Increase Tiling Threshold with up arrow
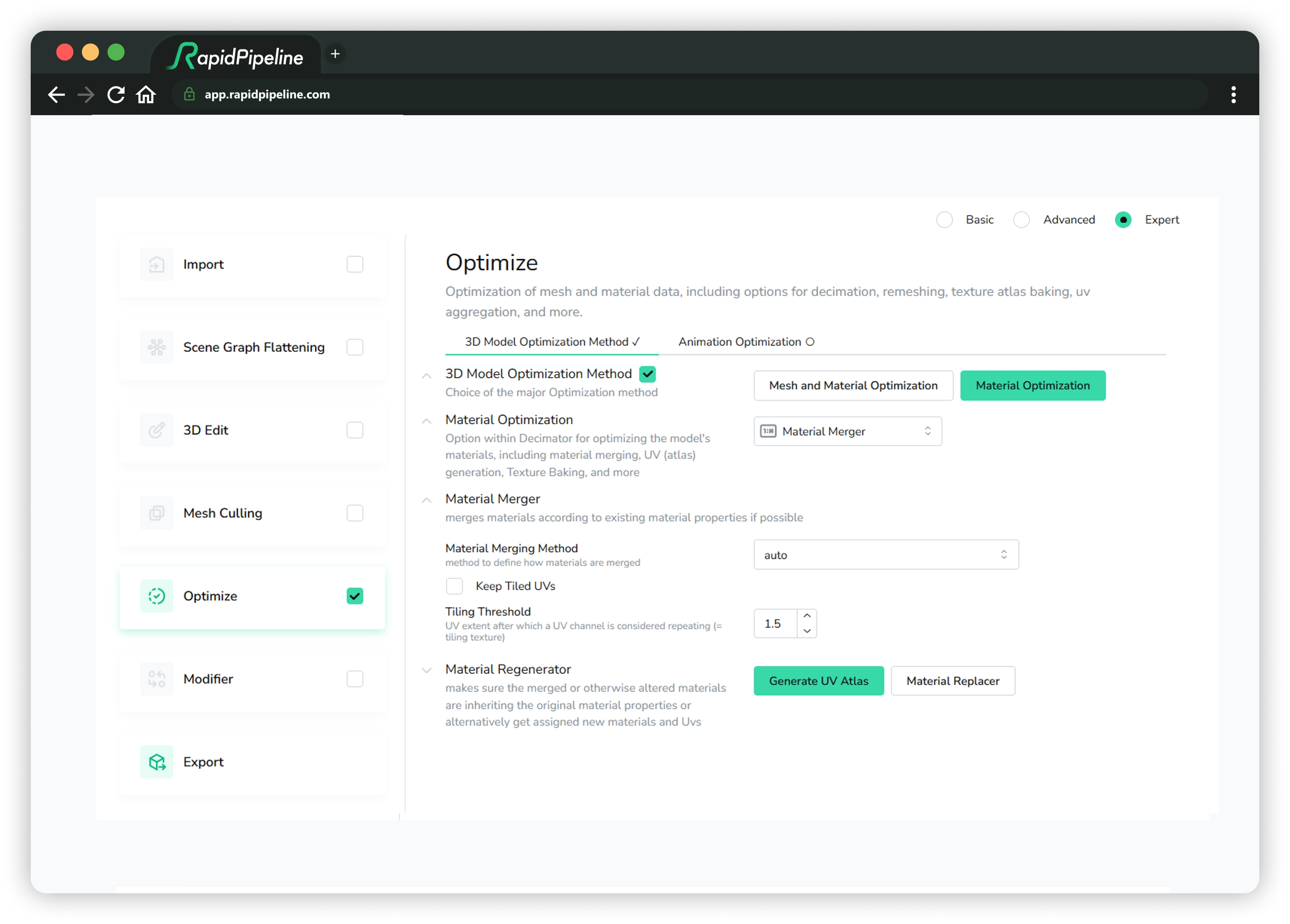The image size is (1290, 924). [x=807, y=616]
